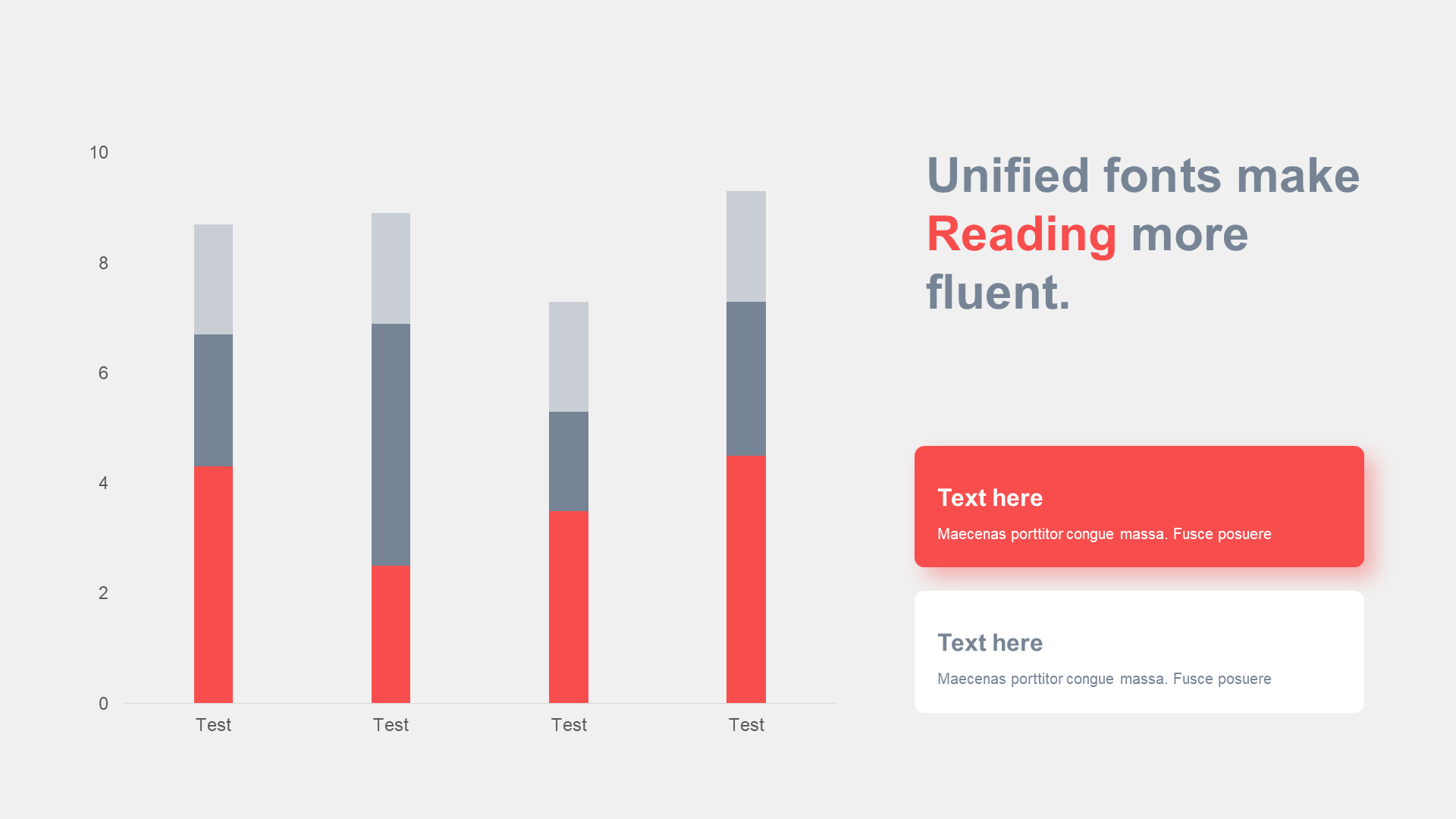1456x819 pixels.
Task: Click the fourth bar's light gray top segment
Action: click(746, 246)
